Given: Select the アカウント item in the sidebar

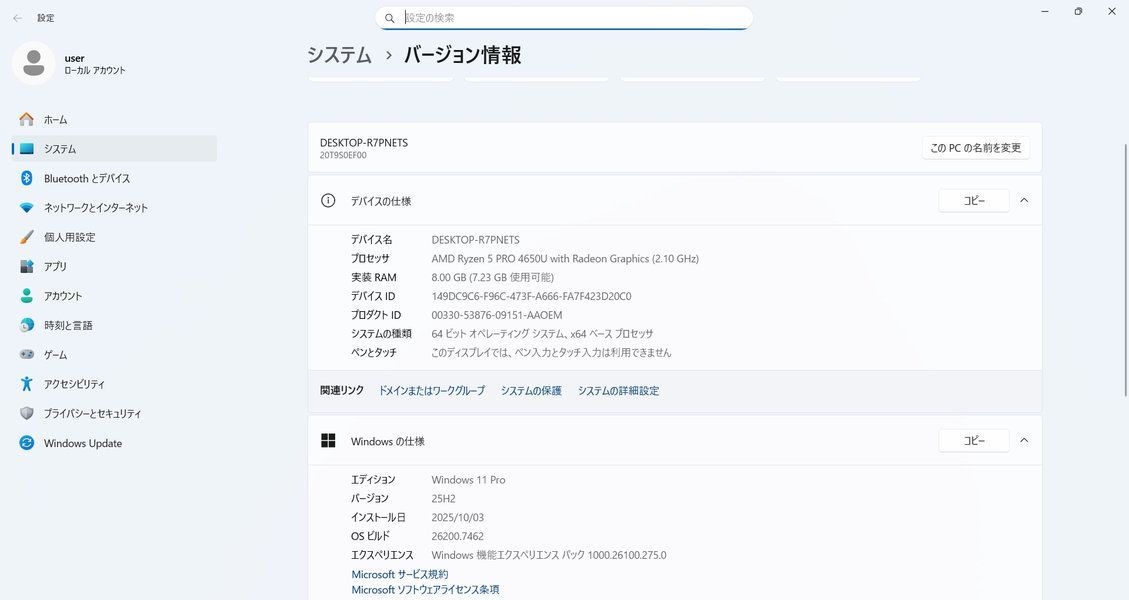Looking at the screenshot, I should pos(27,296).
